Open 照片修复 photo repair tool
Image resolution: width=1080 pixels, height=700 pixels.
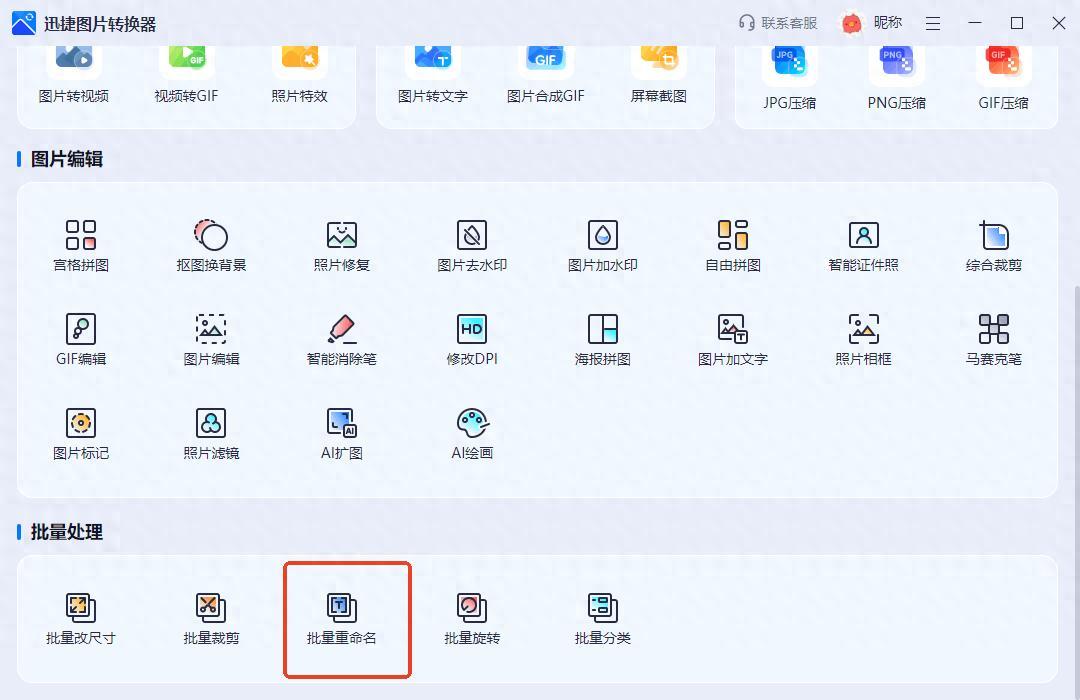point(342,245)
